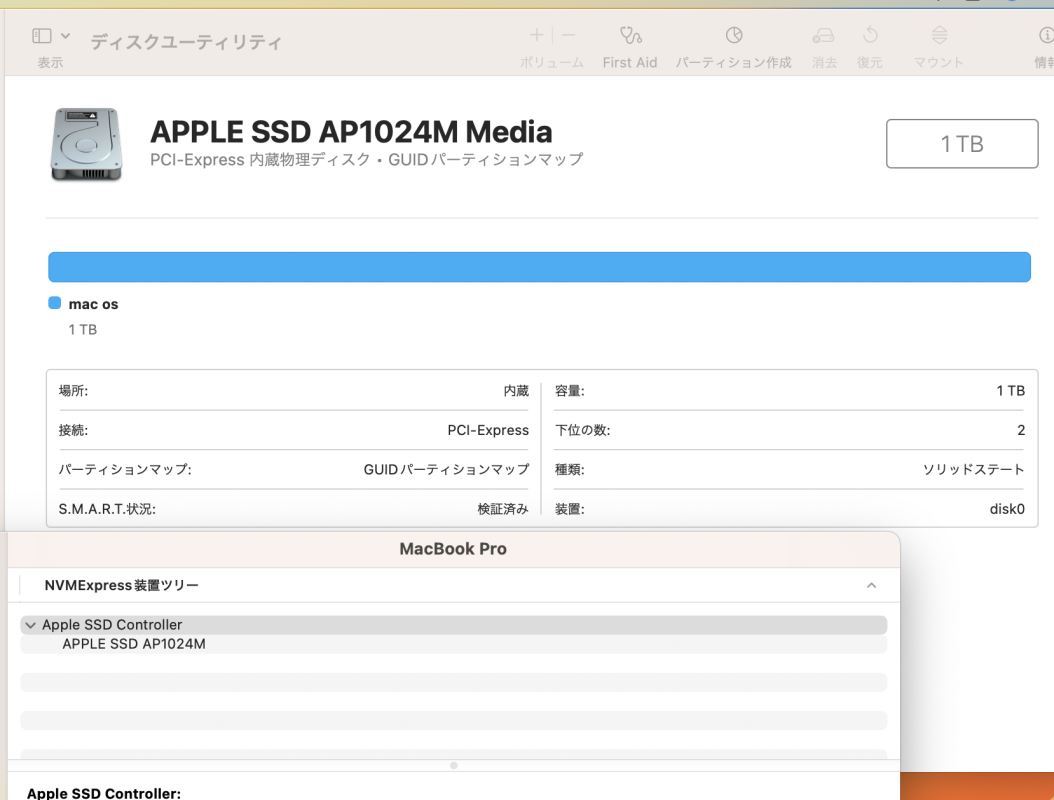The height and width of the screenshot is (800, 1054).
Task: Click the 復元 restore icon
Action: pyautogui.click(x=869, y=36)
